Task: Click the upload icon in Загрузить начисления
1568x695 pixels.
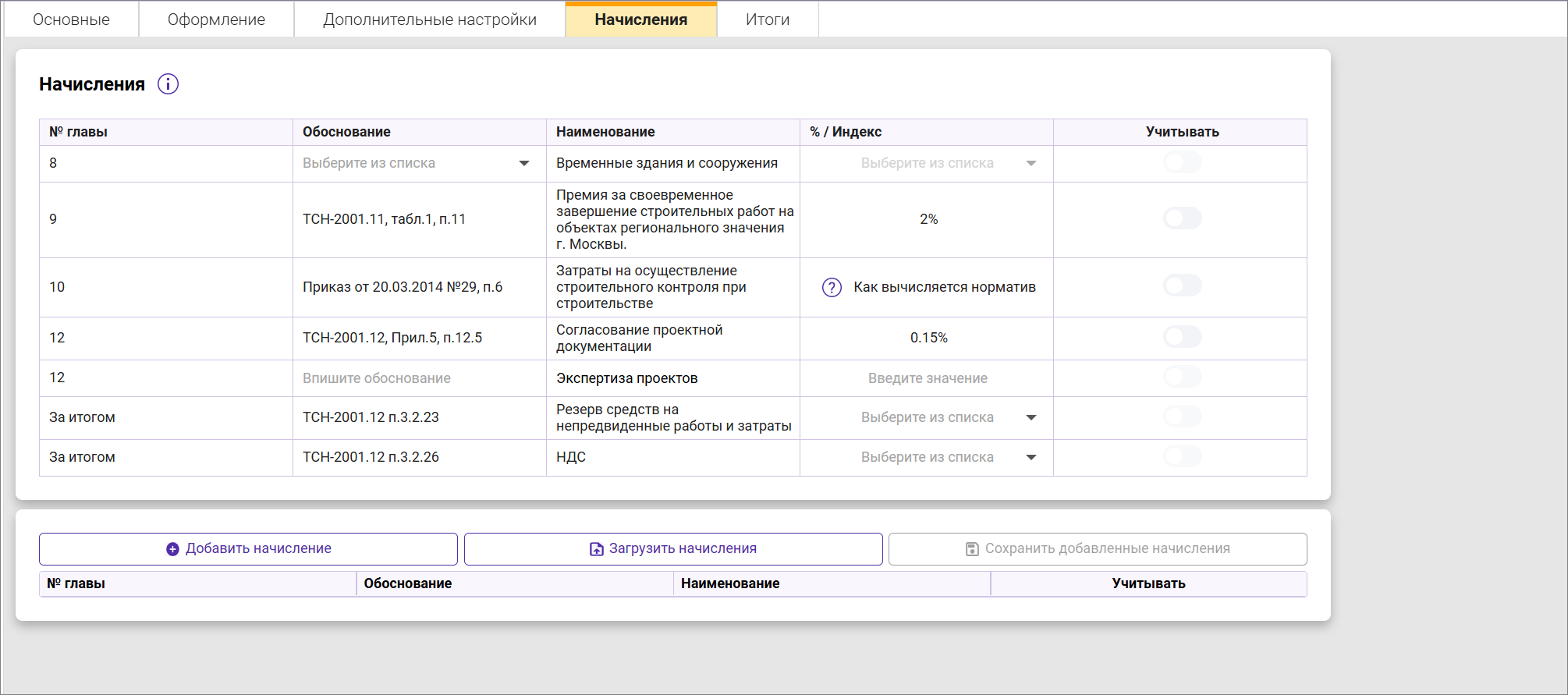Action: pyautogui.click(x=596, y=549)
